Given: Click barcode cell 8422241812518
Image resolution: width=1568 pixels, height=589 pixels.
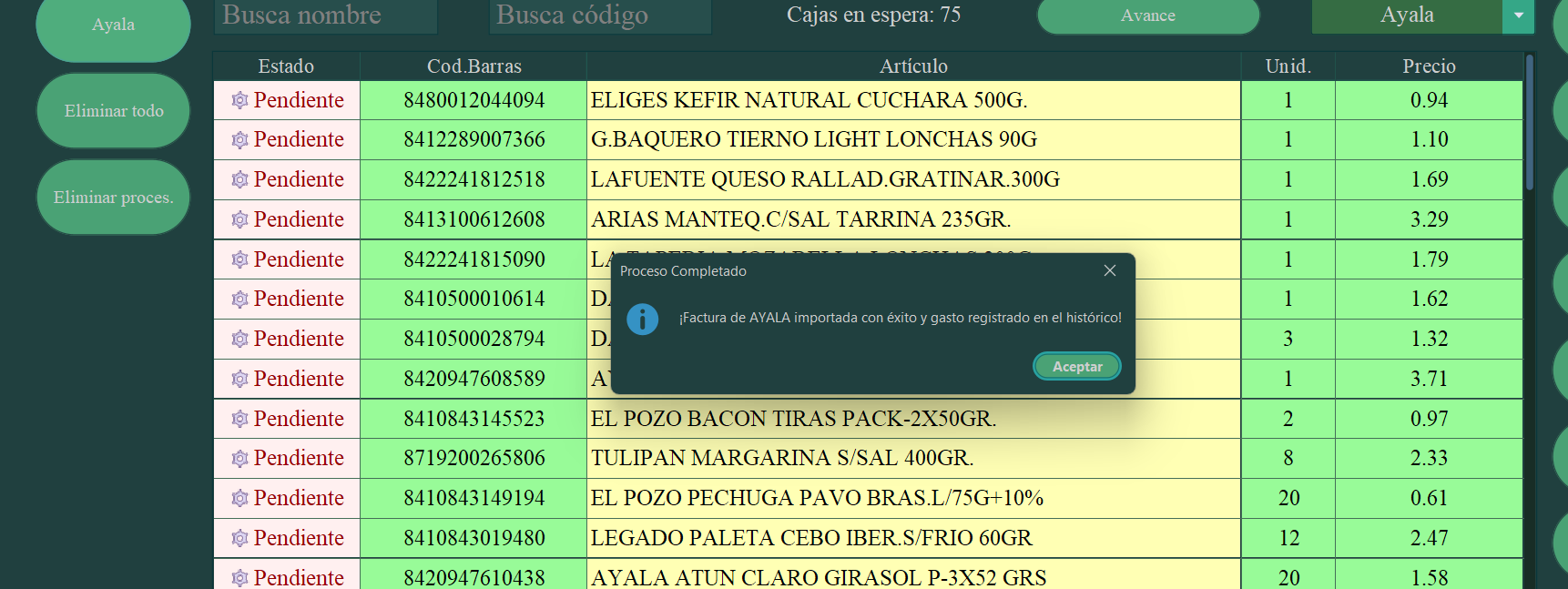Looking at the screenshot, I should [473, 180].
